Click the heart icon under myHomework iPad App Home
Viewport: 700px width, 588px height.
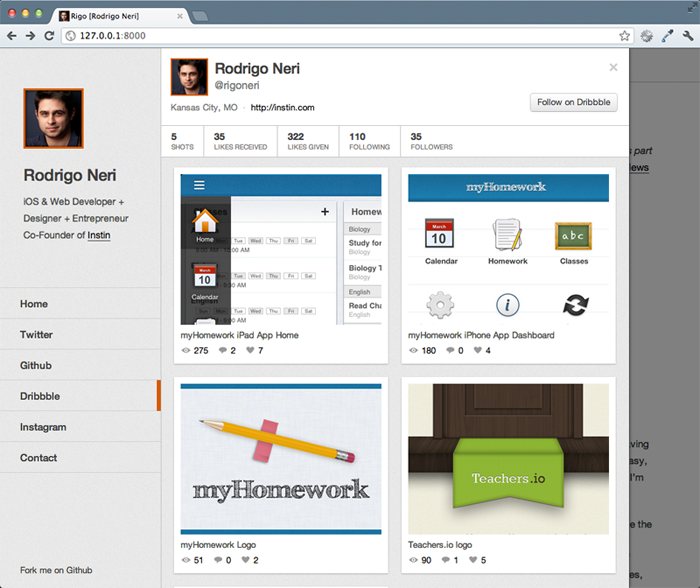pyautogui.click(x=250, y=350)
